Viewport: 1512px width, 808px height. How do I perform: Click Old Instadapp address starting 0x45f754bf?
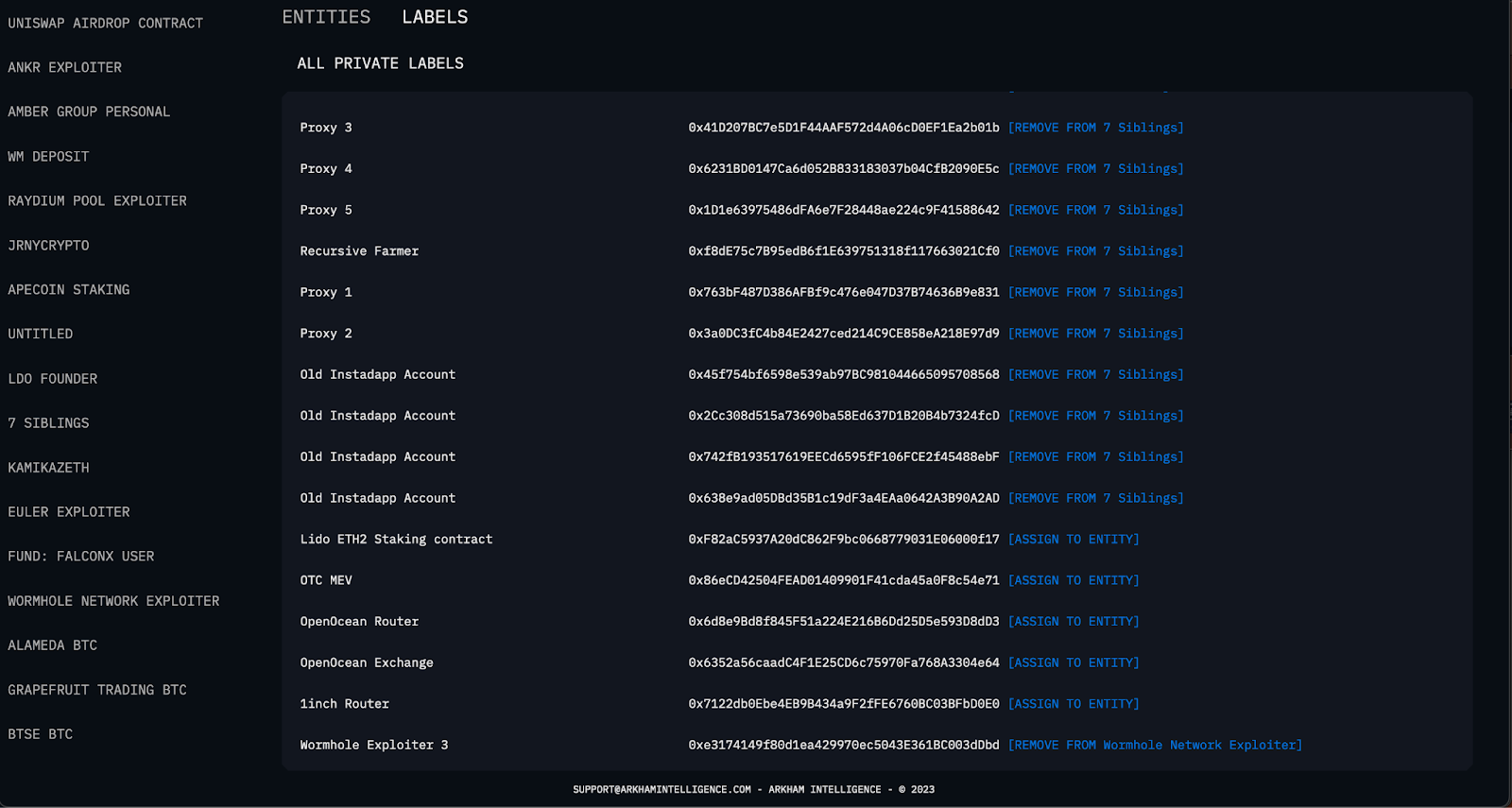point(844,374)
